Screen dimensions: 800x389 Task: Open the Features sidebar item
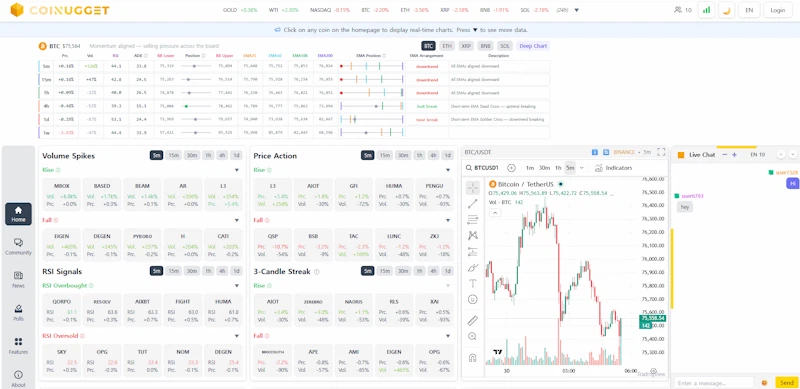pos(18,346)
